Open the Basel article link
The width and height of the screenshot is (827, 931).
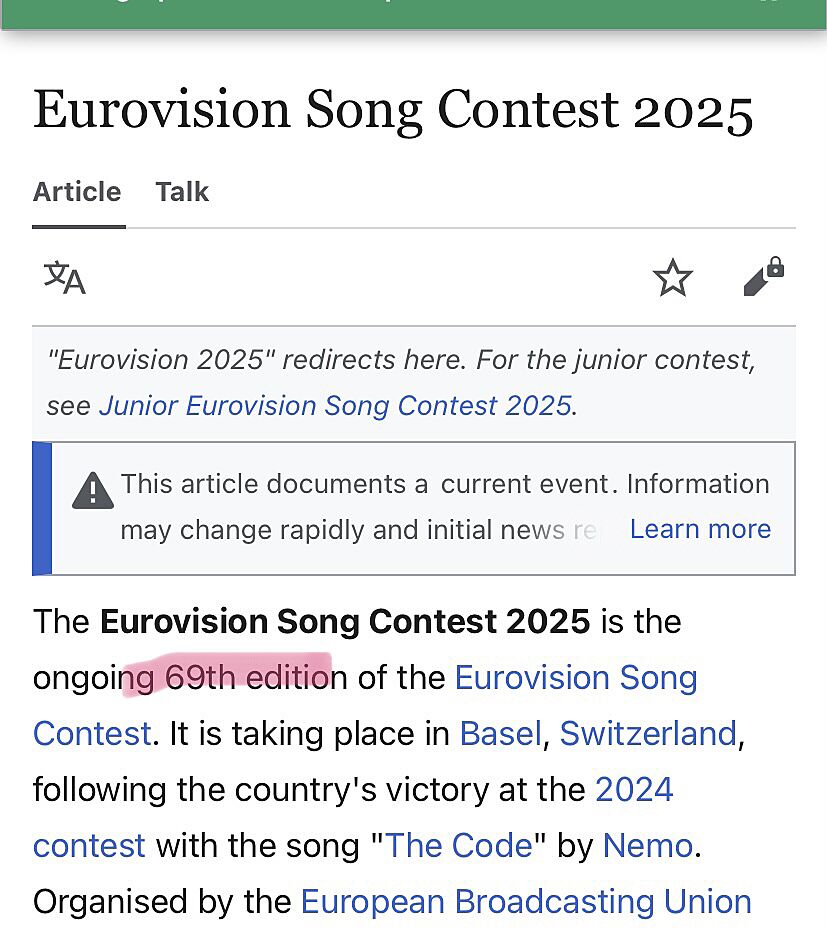[500, 734]
